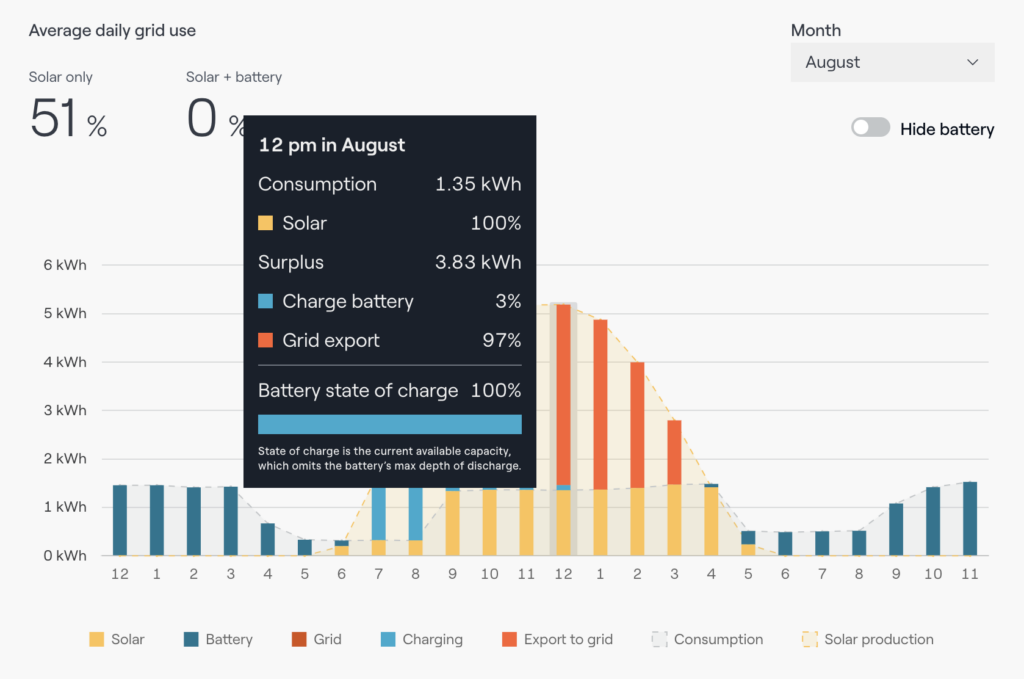The width and height of the screenshot is (1024, 679).
Task: Select the 1 pm export-to-grid bar
Action: pos(600,404)
